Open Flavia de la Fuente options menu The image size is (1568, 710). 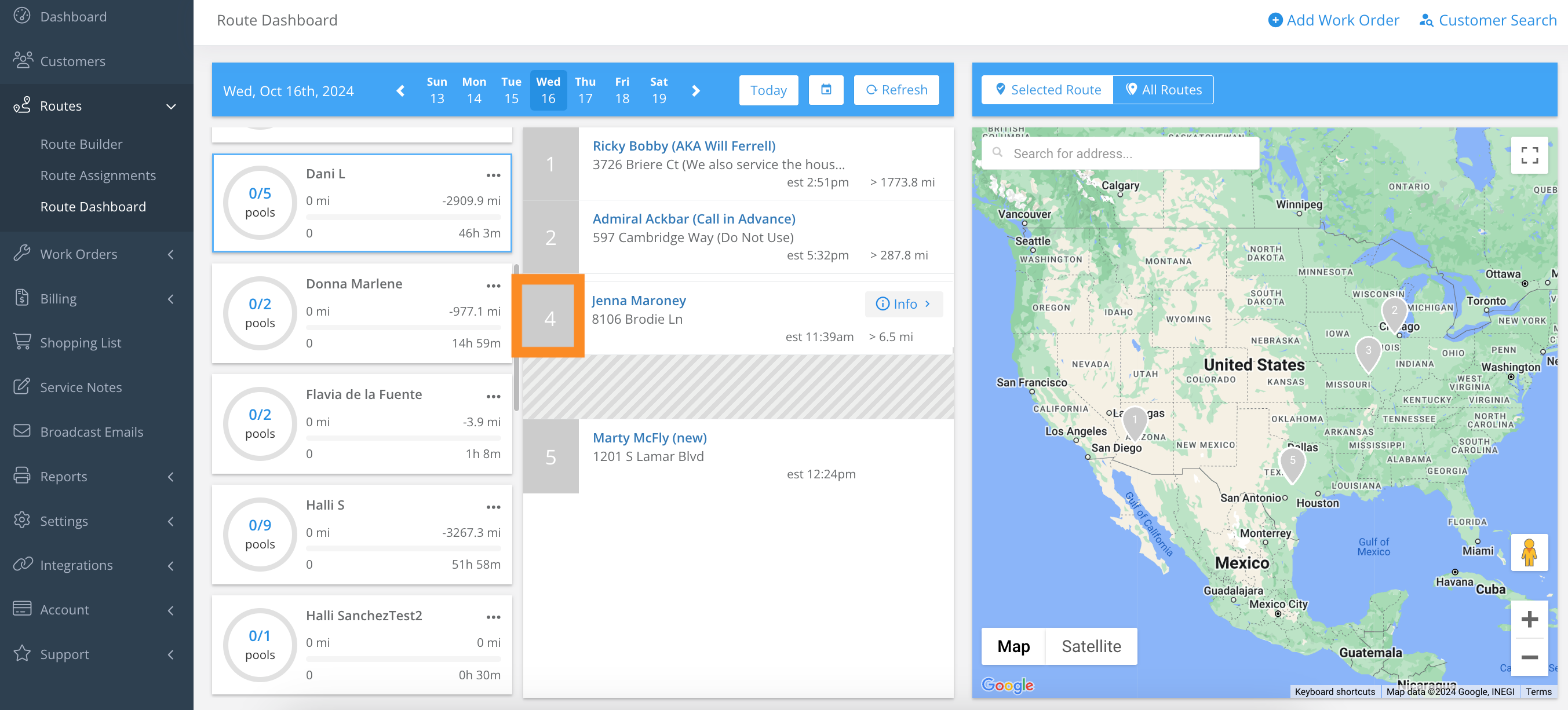tap(493, 396)
